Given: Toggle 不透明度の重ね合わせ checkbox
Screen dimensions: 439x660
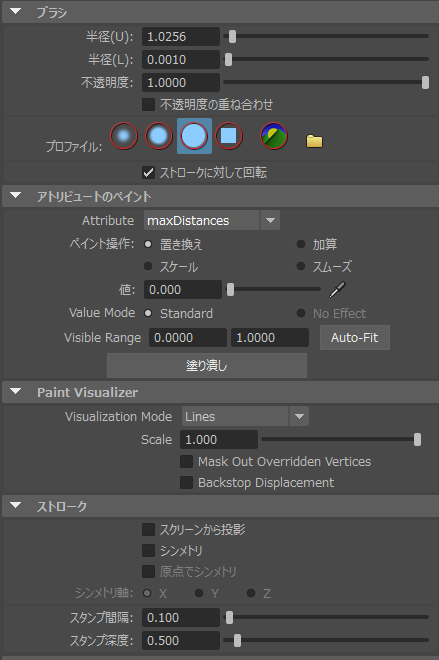Looking at the screenshot, I should click(x=148, y=104).
